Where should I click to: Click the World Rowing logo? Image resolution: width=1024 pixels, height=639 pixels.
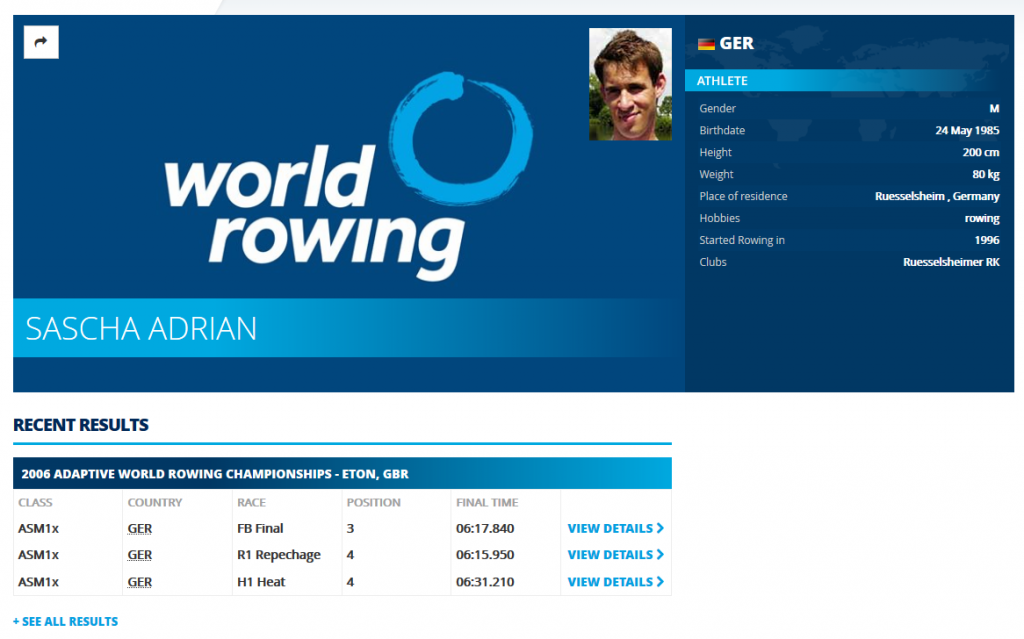click(x=348, y=176)
